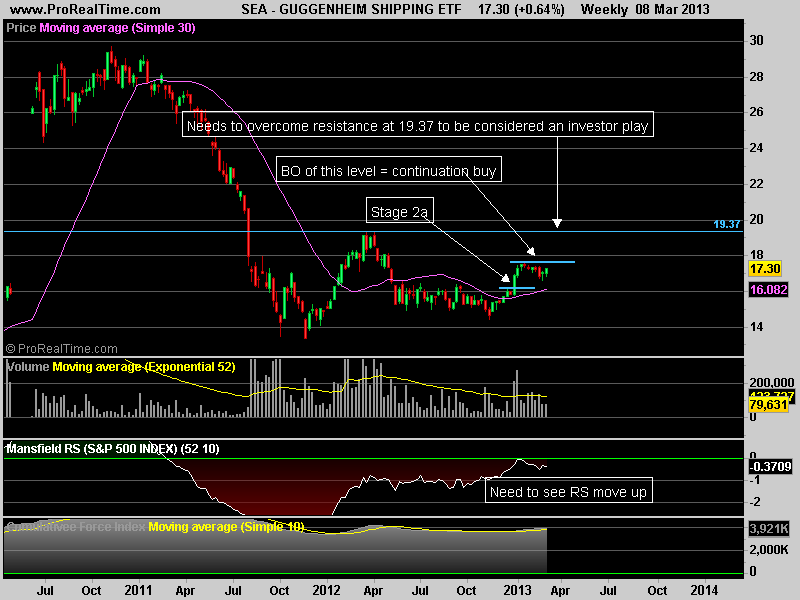Viewport: 800px width, 600px height.
Task: Click the 28 price axis label
Action: coord(756,77)
